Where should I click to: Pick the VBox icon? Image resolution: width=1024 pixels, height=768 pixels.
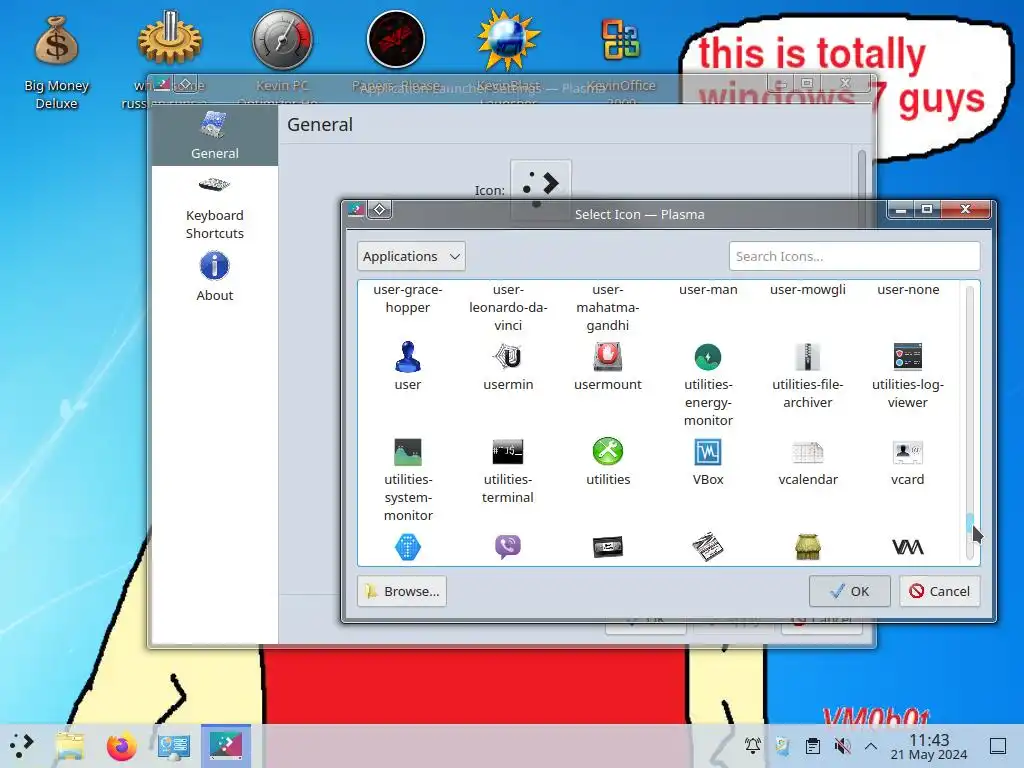point(708,452)
